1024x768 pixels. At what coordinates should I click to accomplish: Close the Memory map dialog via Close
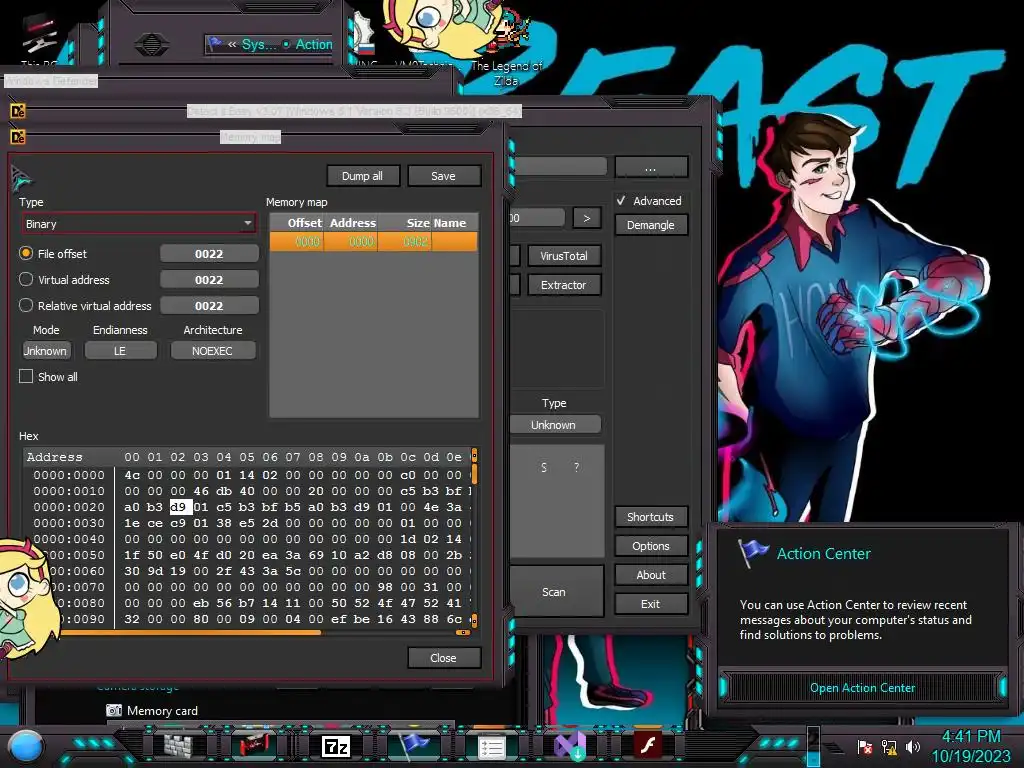click(x=444, y=658)
